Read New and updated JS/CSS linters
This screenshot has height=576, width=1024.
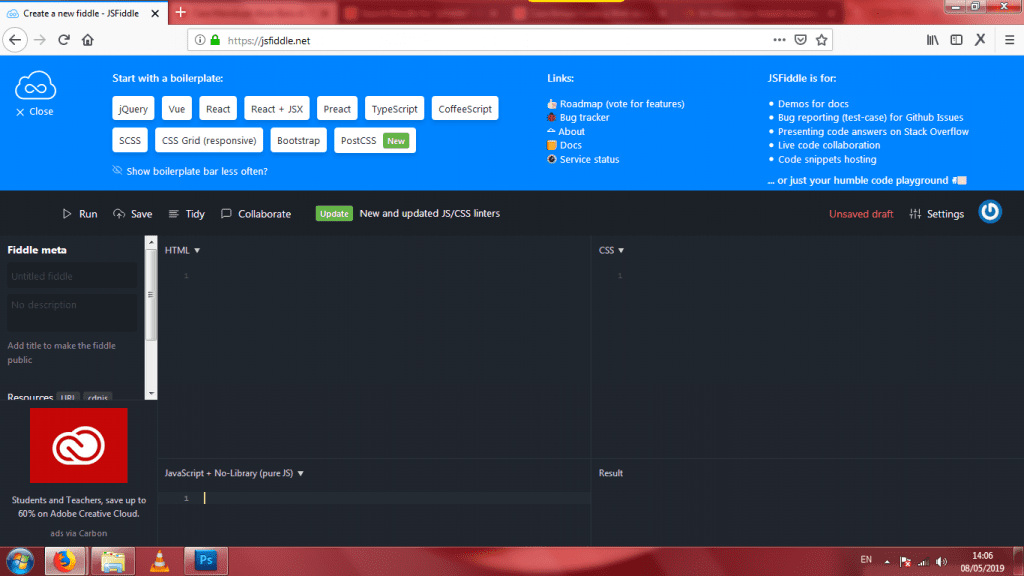[430, 214]
